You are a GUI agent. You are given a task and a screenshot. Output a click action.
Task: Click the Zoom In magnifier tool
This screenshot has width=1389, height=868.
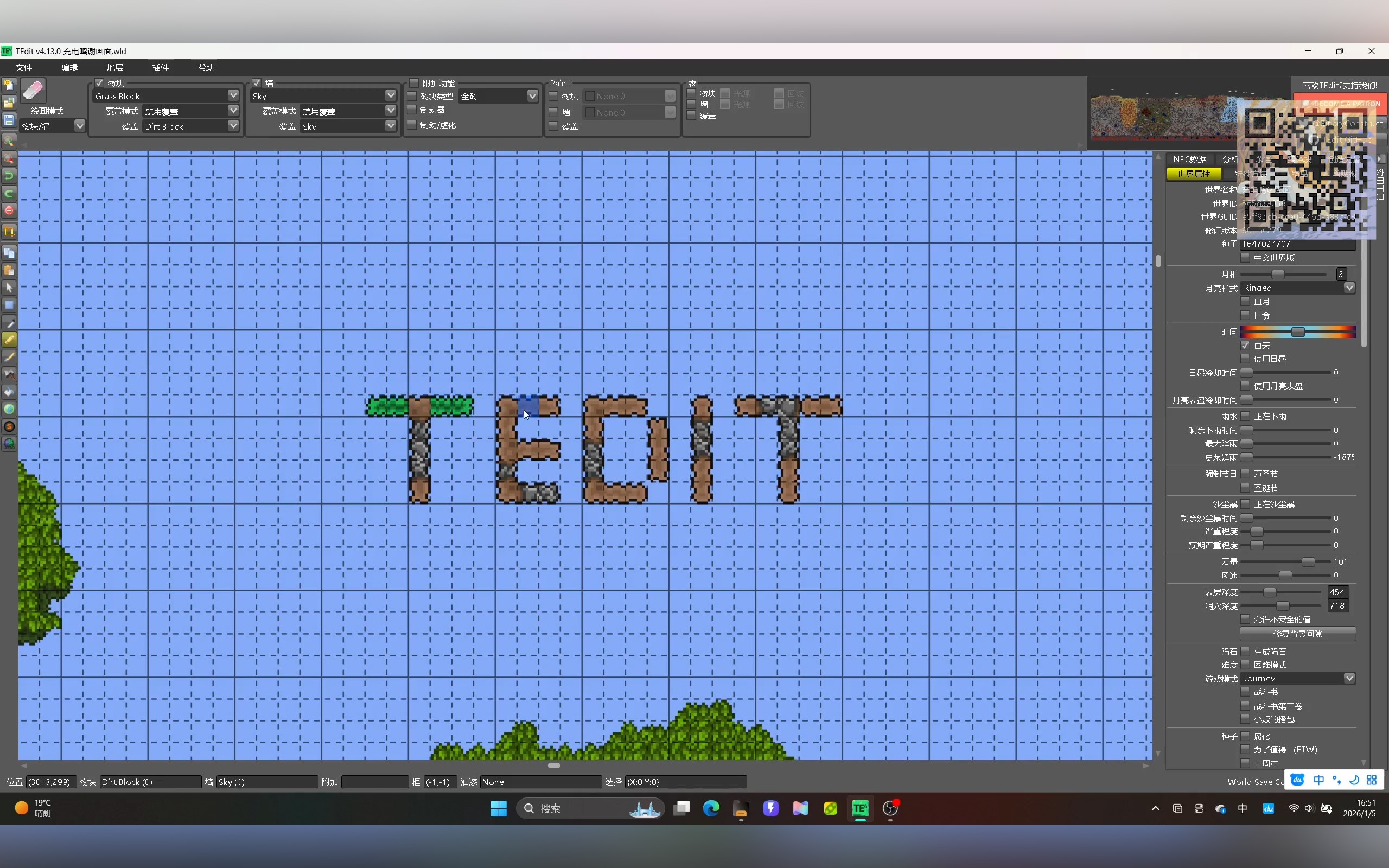[x=9, y=141]
